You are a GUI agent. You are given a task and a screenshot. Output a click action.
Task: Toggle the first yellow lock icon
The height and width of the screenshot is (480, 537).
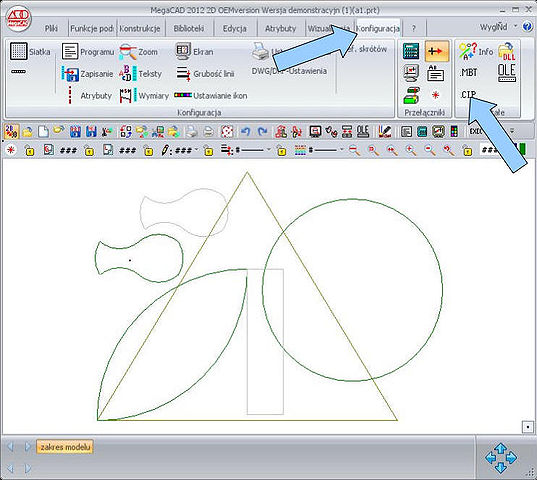pyautogui.click(x=30, y=150)
